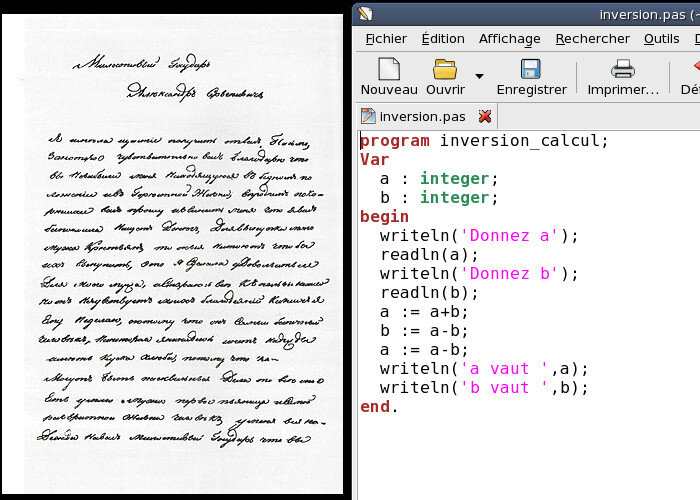This screenshot has width=700, height=500.
Task: Click the gedit application icon in the title bar
Action: 365,13
